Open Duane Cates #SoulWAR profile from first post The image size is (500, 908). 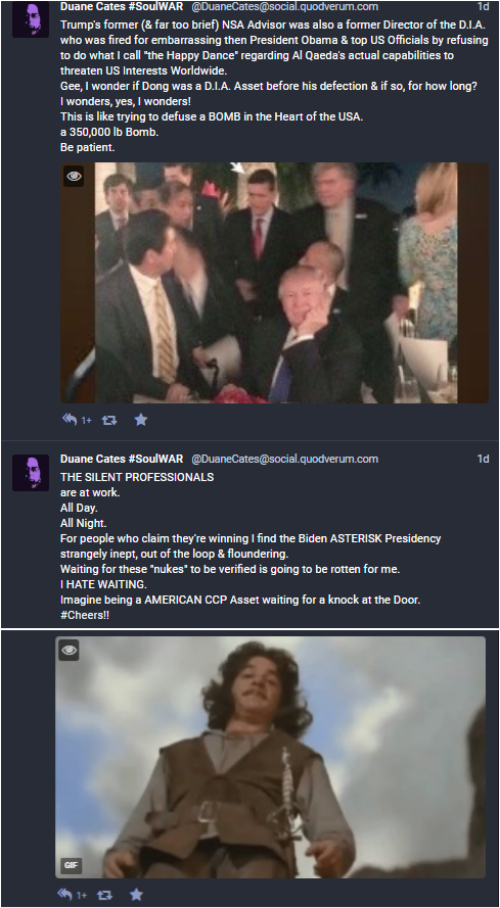click(122, 7)
